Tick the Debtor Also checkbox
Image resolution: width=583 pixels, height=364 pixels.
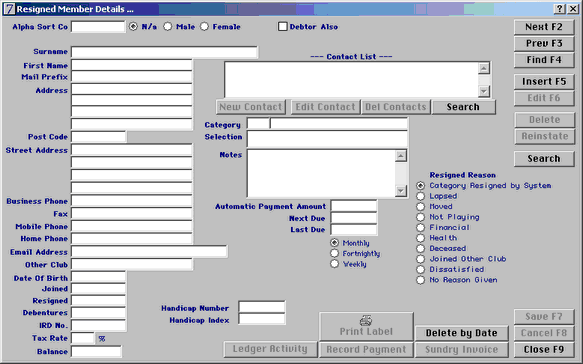point(283,27)
